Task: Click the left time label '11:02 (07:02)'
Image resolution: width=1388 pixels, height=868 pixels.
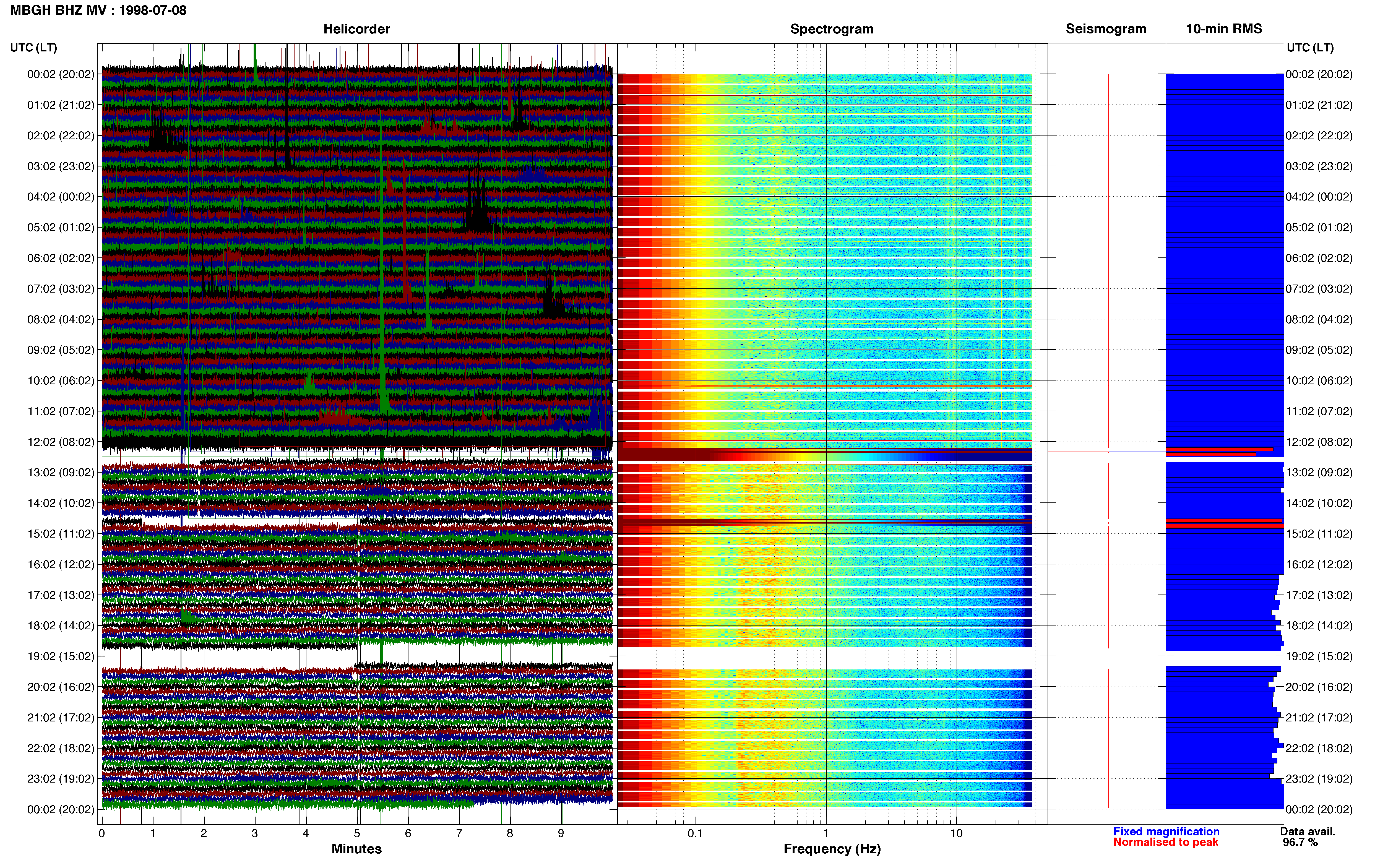Action: (61, 411)
